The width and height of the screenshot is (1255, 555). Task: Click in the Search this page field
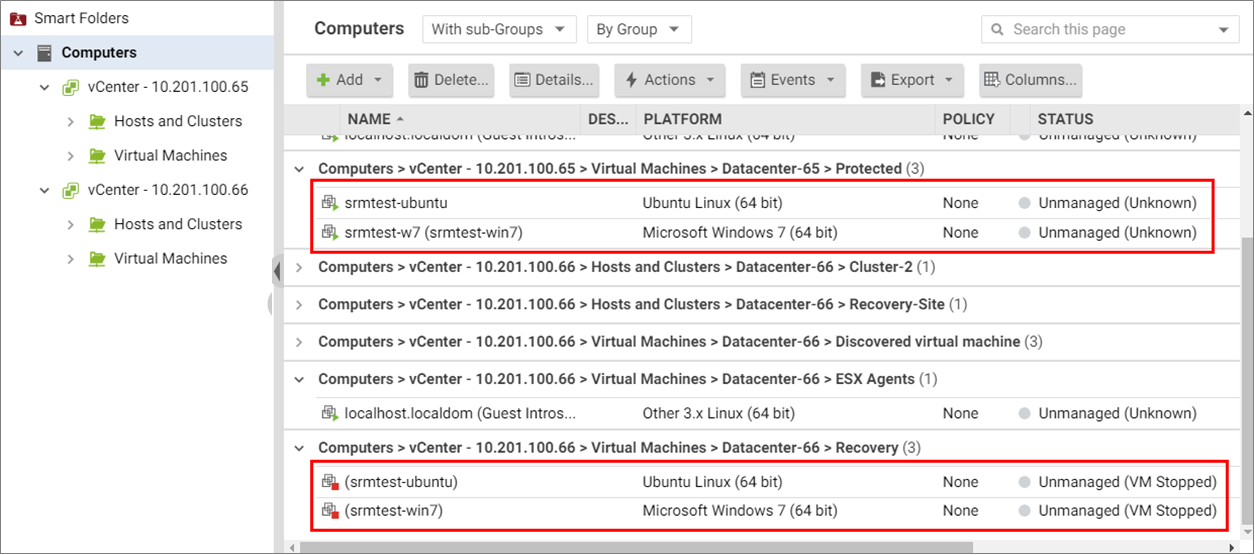[x=1110, y=30]
